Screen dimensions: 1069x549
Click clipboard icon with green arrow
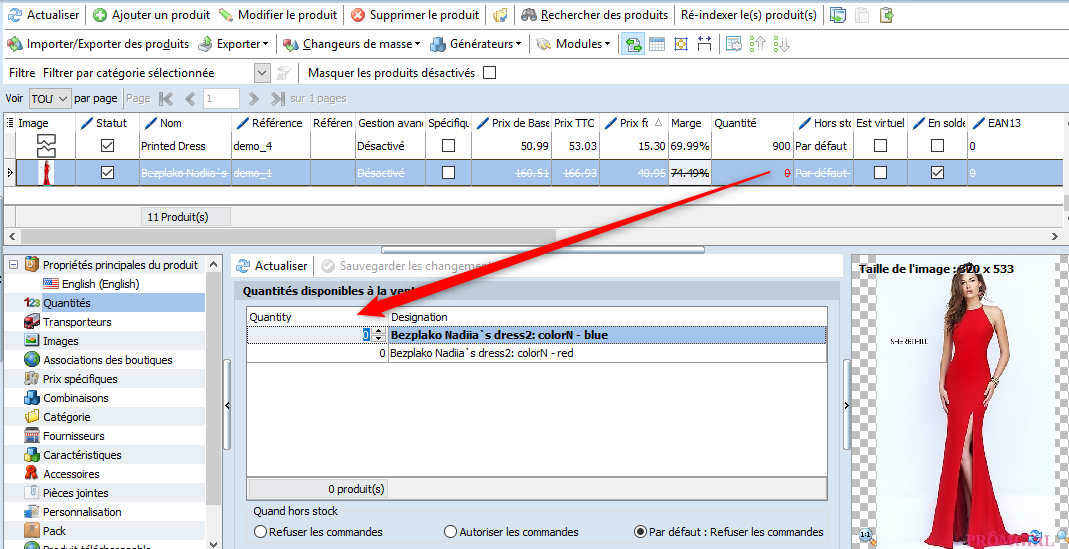886,14
